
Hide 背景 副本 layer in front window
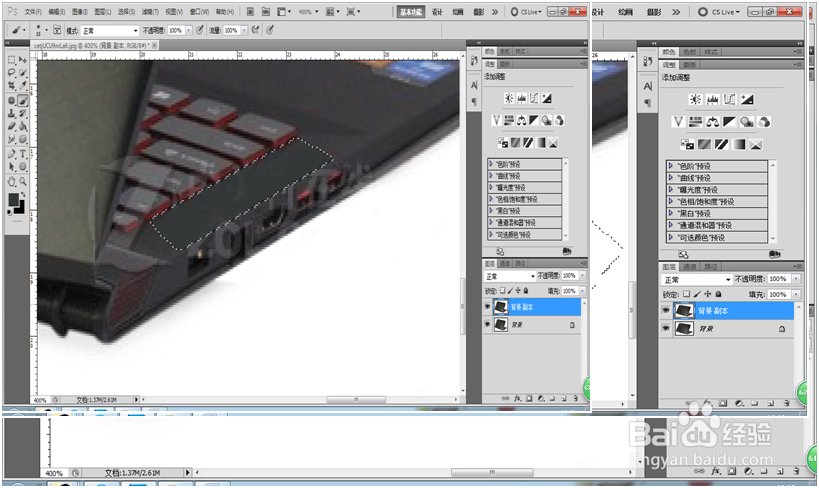click(487, 307)
